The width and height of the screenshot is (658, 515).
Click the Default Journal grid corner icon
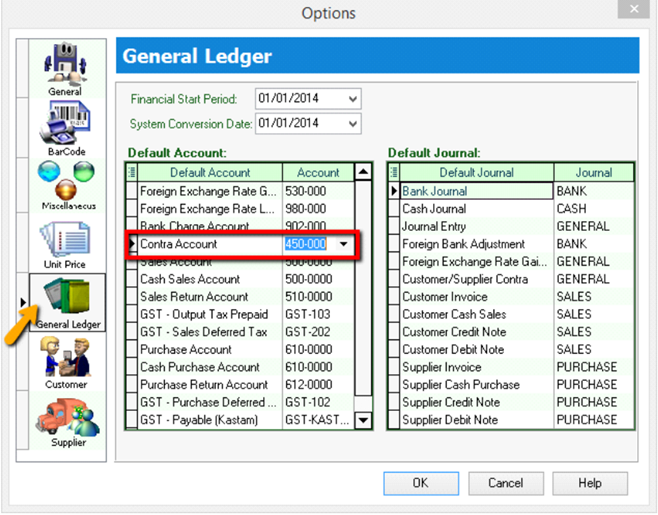pyautogui.click(x=393, y=172)
